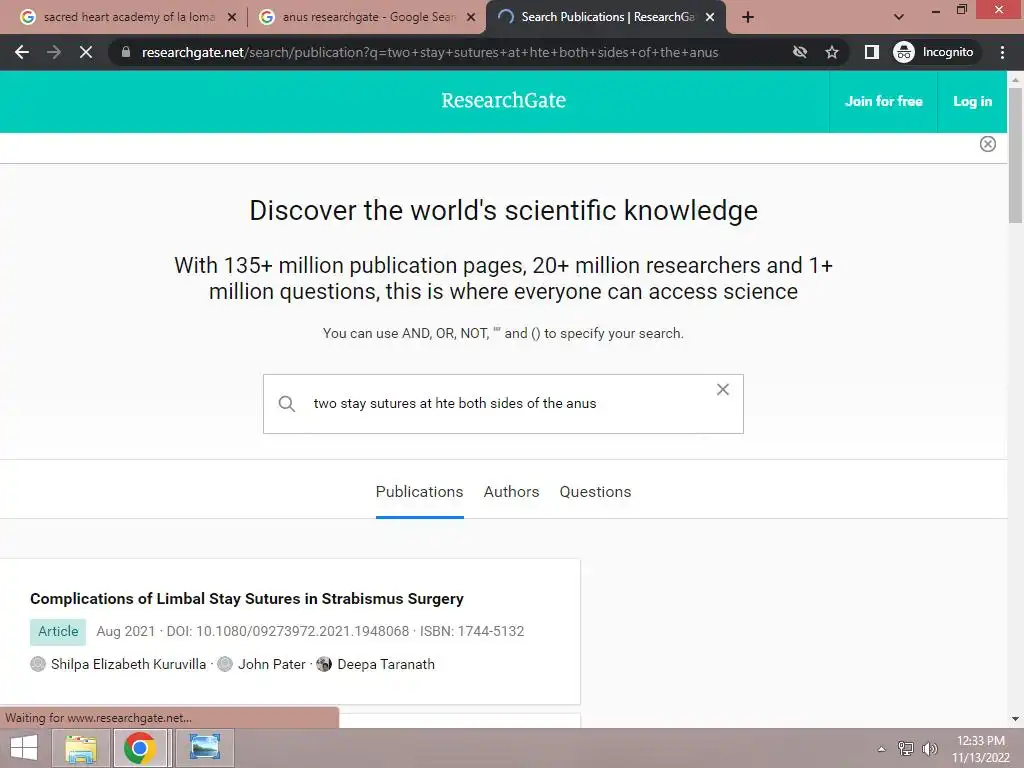1024x768 pixels.
Task: Expand the tab search chevron
Action: [899, 17]
